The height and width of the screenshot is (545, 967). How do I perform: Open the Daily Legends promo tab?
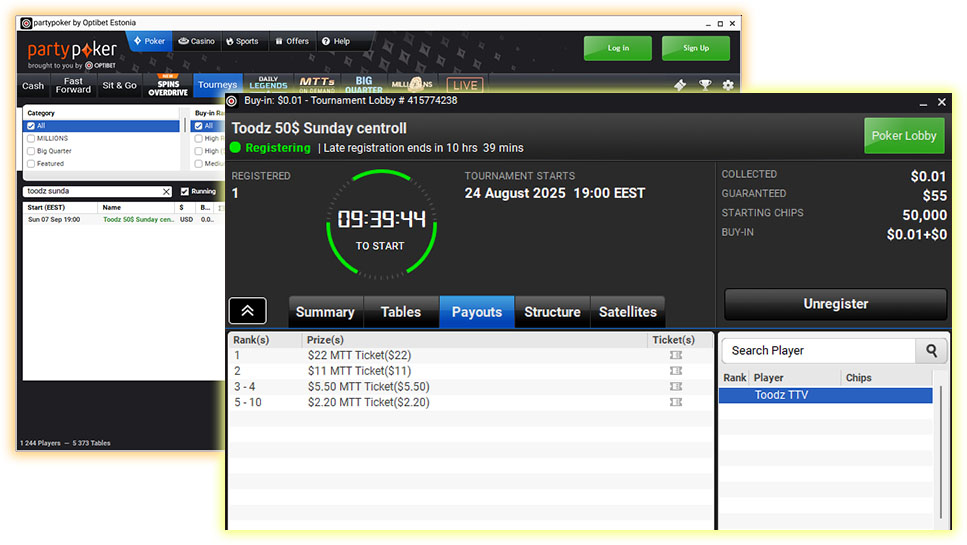click(x=268, y=83)
